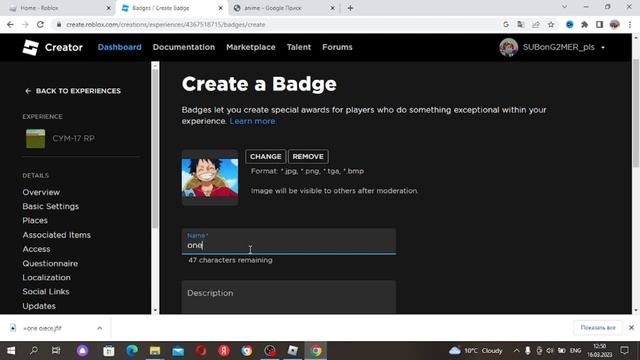The width and height of the screenshot is (640, 360).
Task: Open the translate page icon
Action: click(520, 24)
